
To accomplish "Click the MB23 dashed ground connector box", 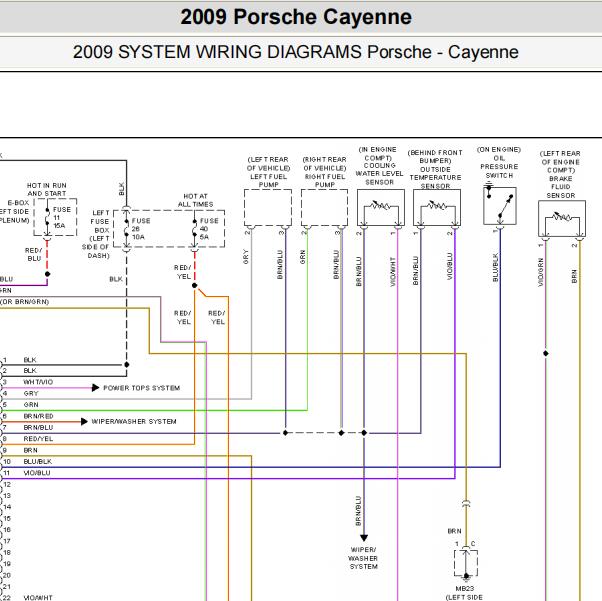I will point(466,563).
